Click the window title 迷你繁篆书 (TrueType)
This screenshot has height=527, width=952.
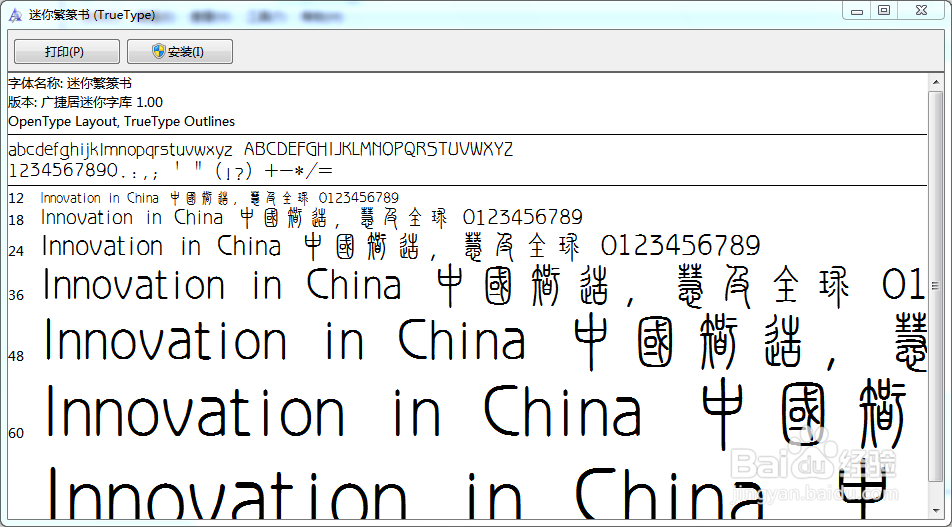(92, 15)
